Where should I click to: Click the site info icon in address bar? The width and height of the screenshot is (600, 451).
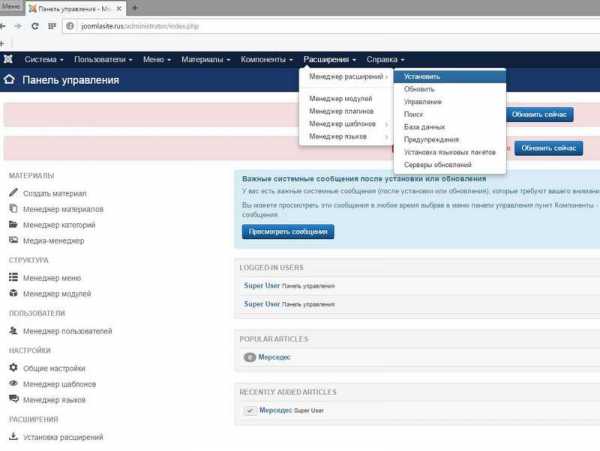pos(70,26)
